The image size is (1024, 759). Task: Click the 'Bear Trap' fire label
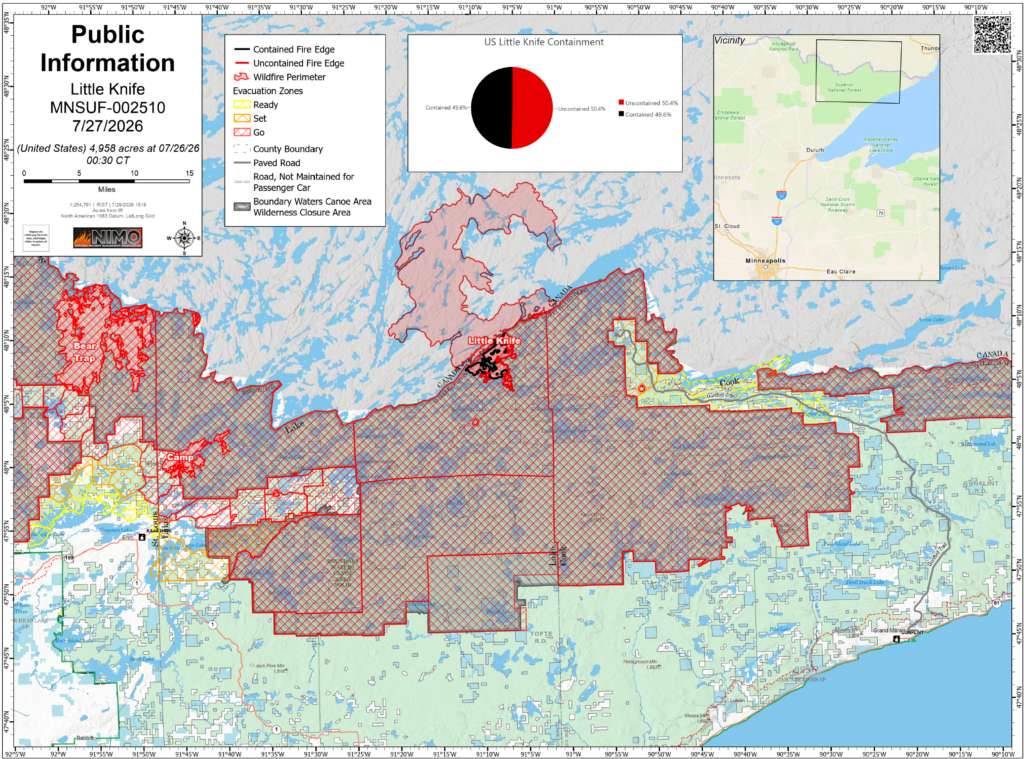tap(84, 352)
